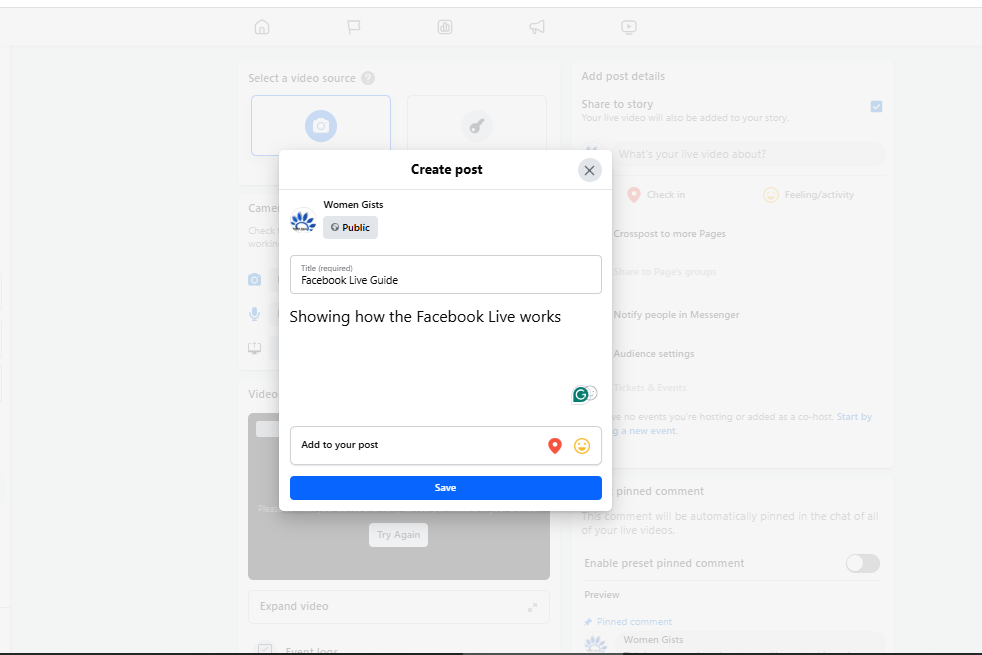982x655 pixels.
Task: Click the Try Again button in the video preview
Action: [398, 535]
